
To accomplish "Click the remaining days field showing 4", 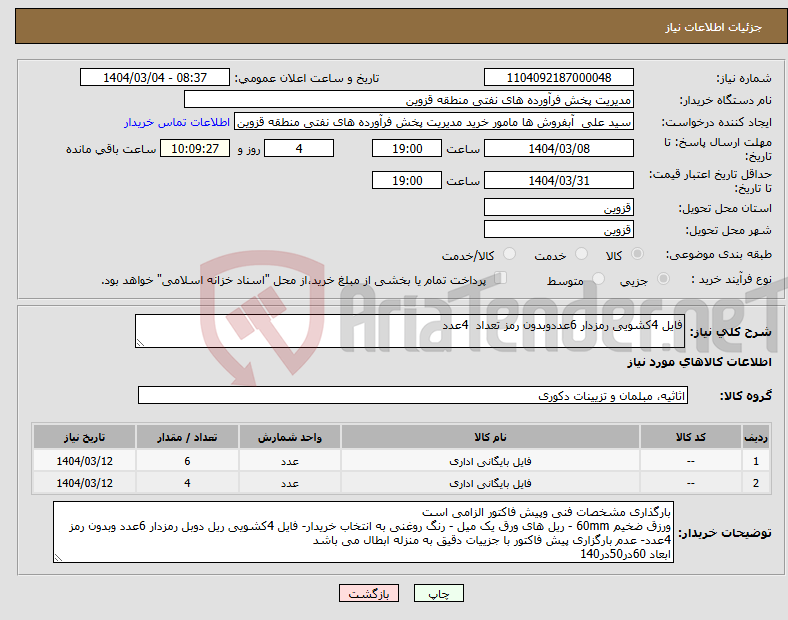I will 299,148.
